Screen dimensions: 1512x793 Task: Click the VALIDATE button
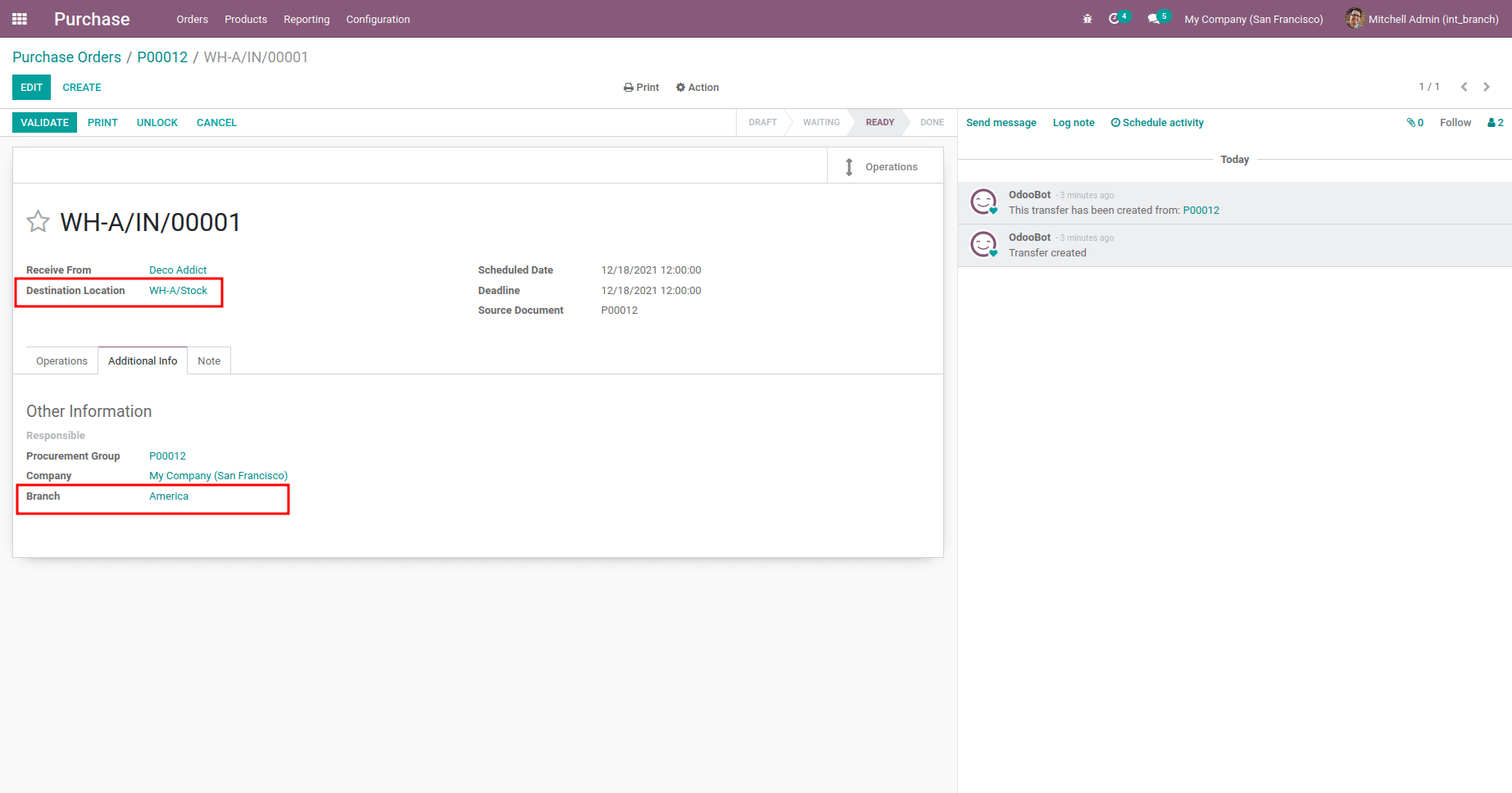pyautogui.click(x=44, y=123)
